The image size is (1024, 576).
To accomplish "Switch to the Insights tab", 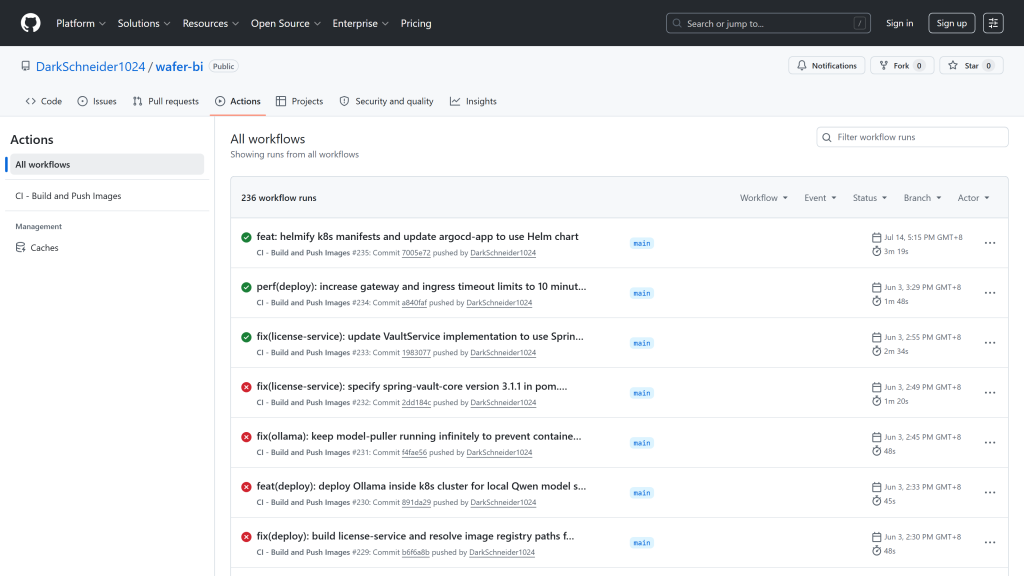I will [x=473, y=101].
